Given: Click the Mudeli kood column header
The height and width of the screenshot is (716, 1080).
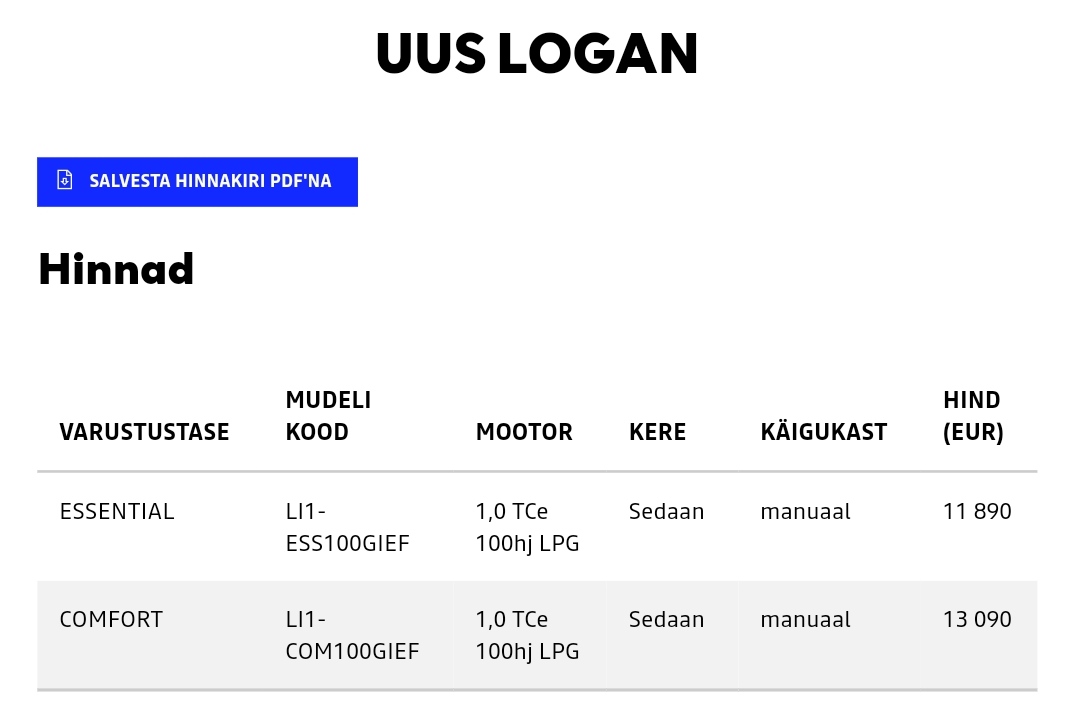Looking at the screenshot, I should point(329,416).
